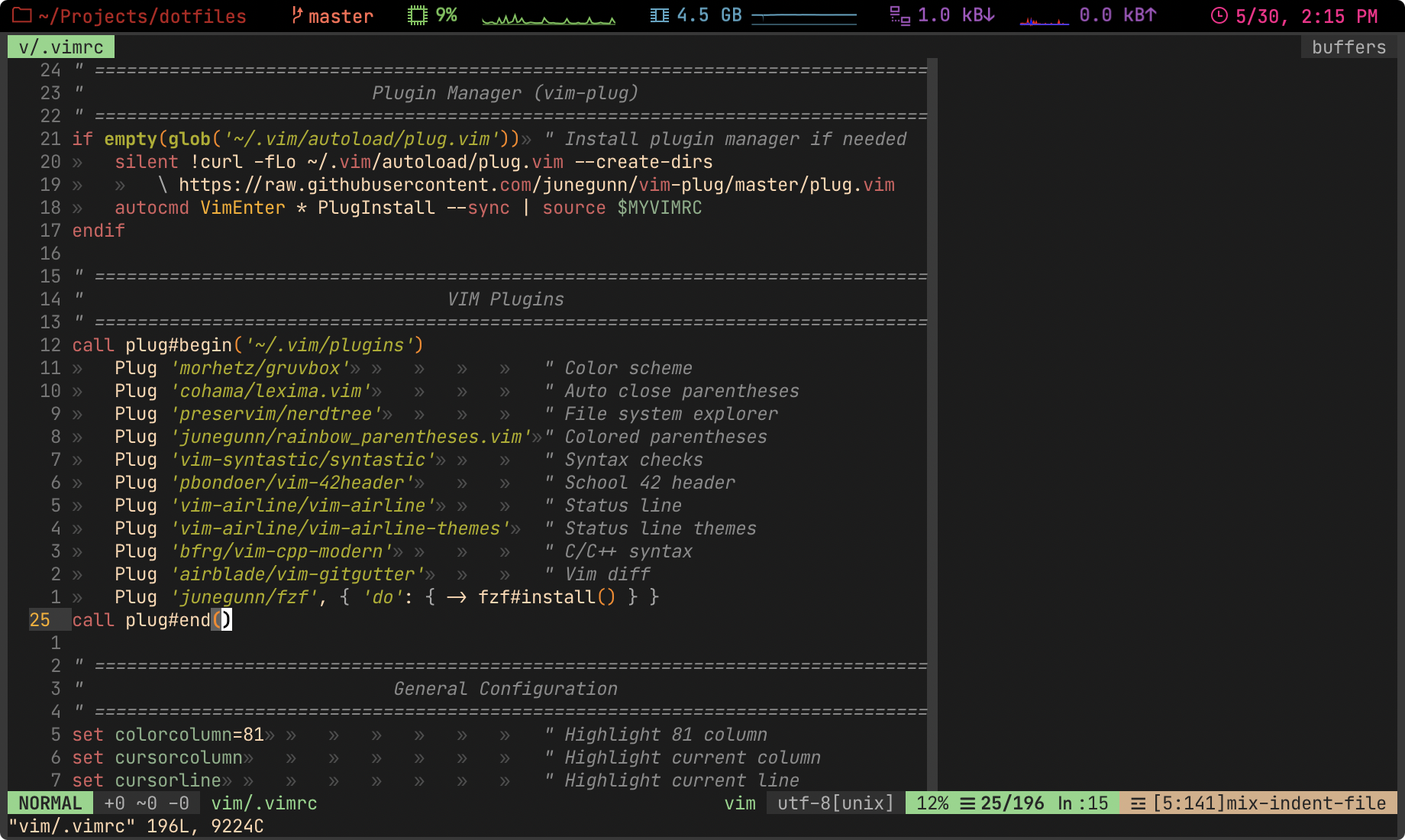Click the CPU chip icon
1405x840 pixels.
(417, 15)
